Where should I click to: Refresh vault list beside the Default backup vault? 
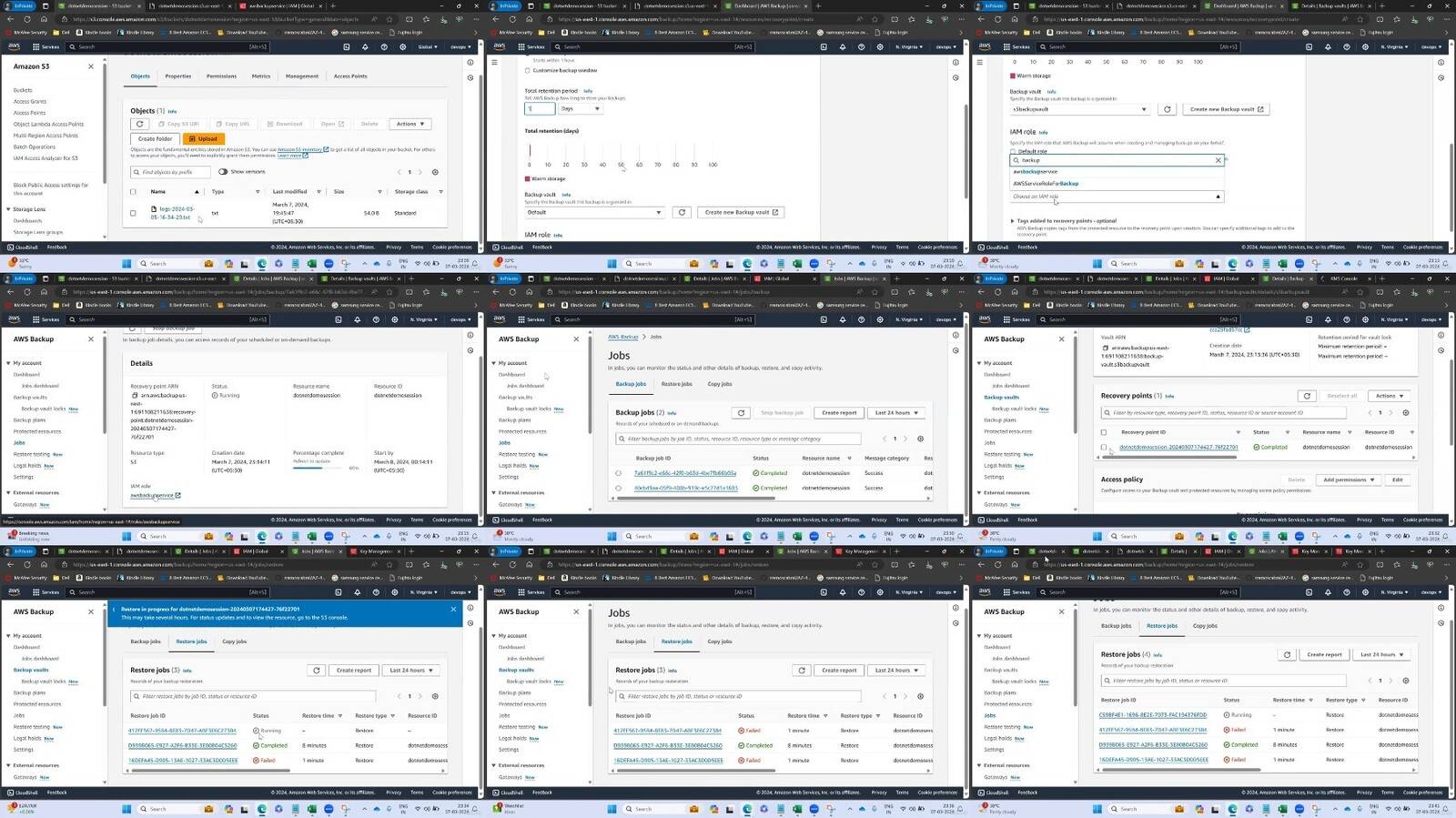point(682,212)
